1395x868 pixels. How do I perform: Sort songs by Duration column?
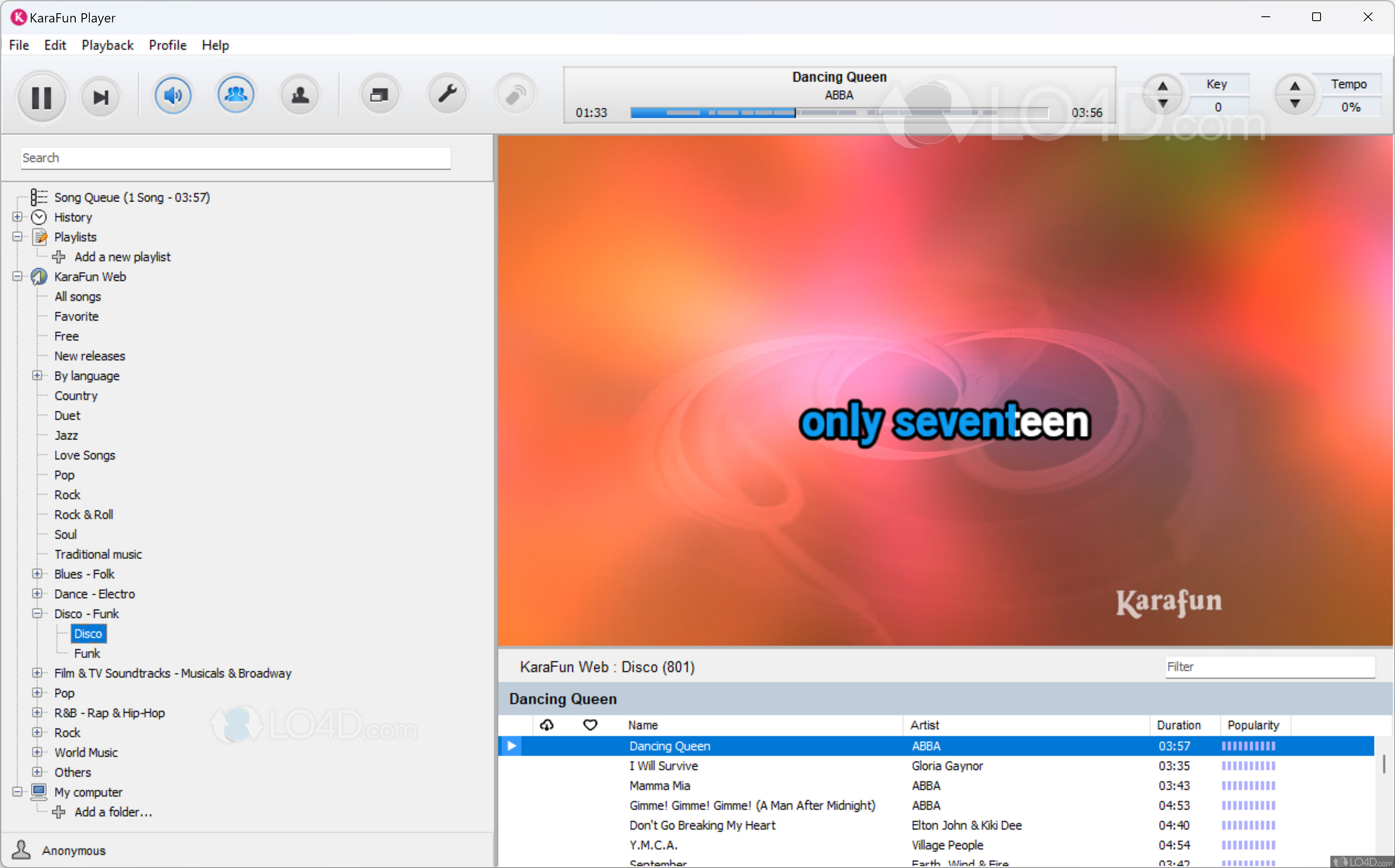[1179, 725]
